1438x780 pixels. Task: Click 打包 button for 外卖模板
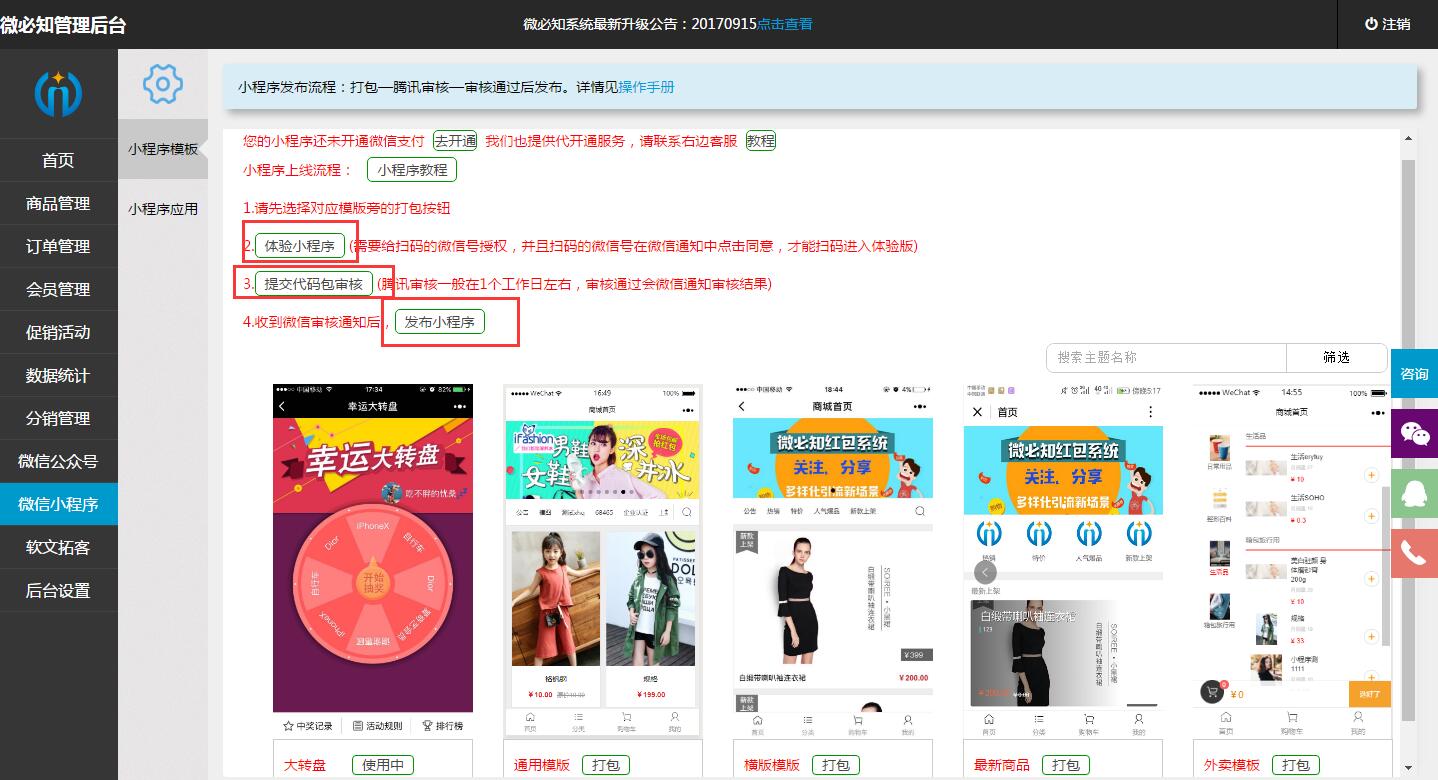pyautogui.click(x=1296, y=765)
